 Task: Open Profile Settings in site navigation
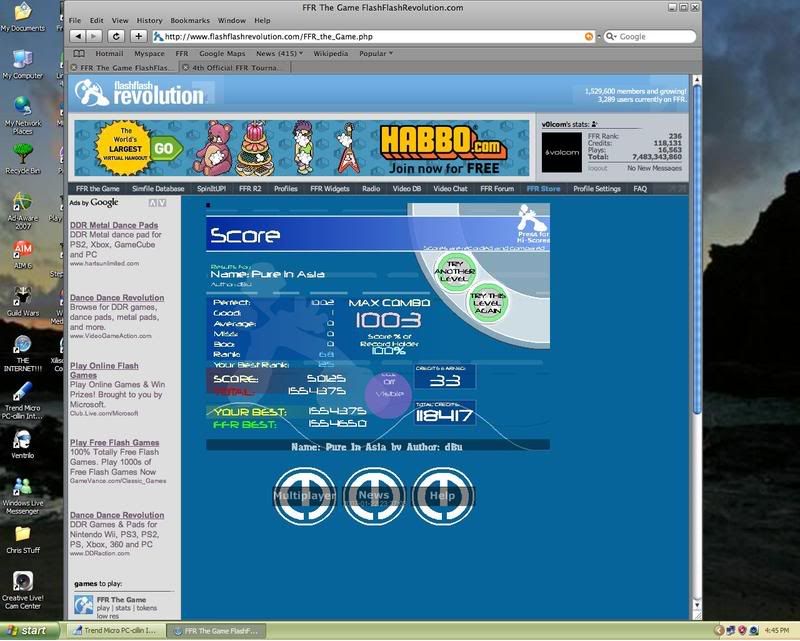click(x=597, y=189)
